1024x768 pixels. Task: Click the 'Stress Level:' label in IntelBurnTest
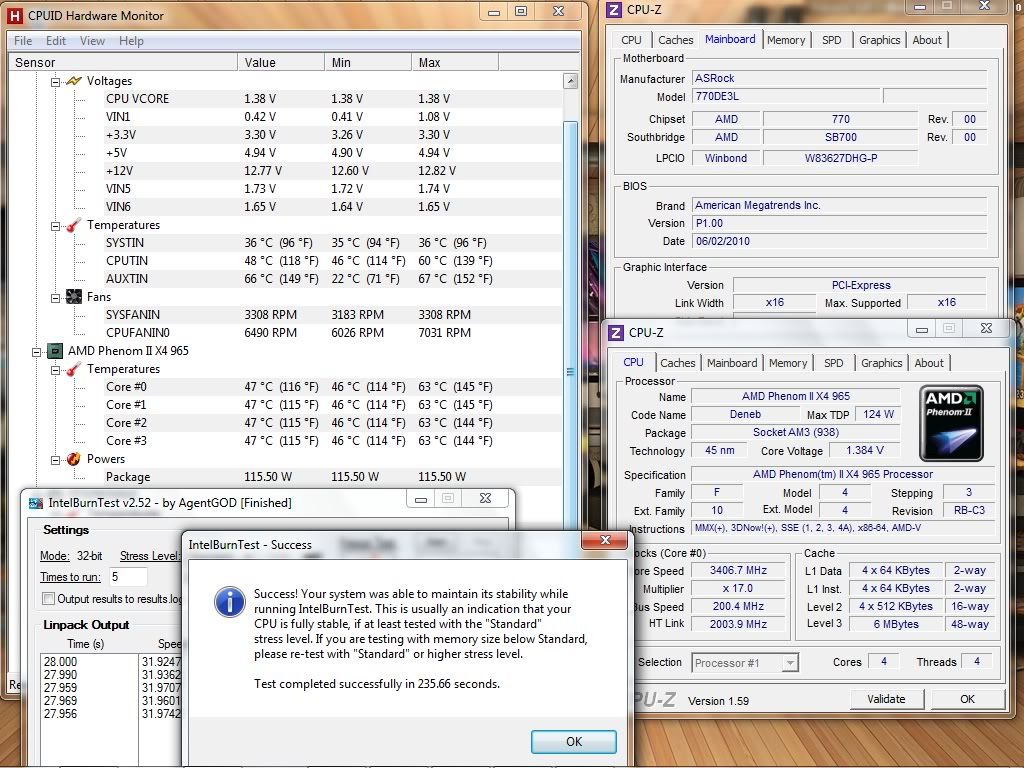pos(150,556)
